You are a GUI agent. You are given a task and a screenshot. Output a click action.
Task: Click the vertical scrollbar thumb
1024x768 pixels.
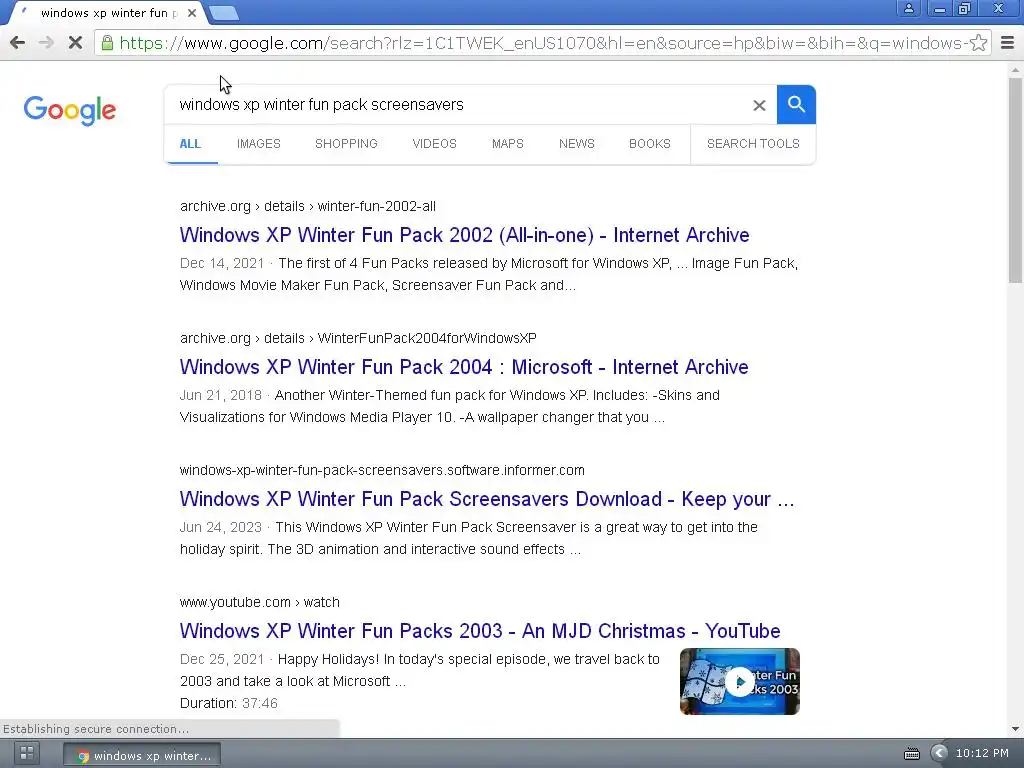1015,180
